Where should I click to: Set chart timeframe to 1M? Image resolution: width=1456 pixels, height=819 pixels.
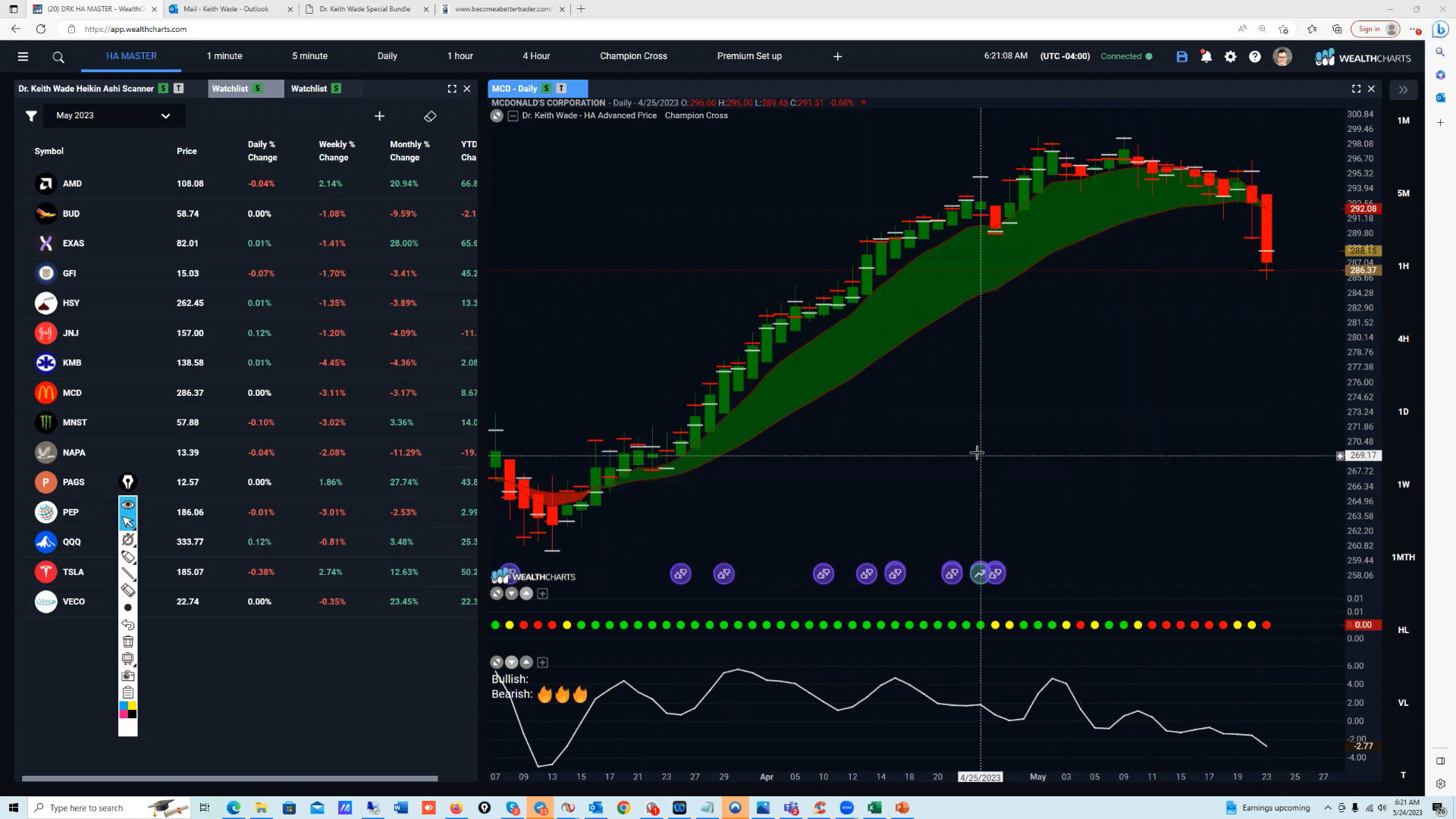point(1403,121)
